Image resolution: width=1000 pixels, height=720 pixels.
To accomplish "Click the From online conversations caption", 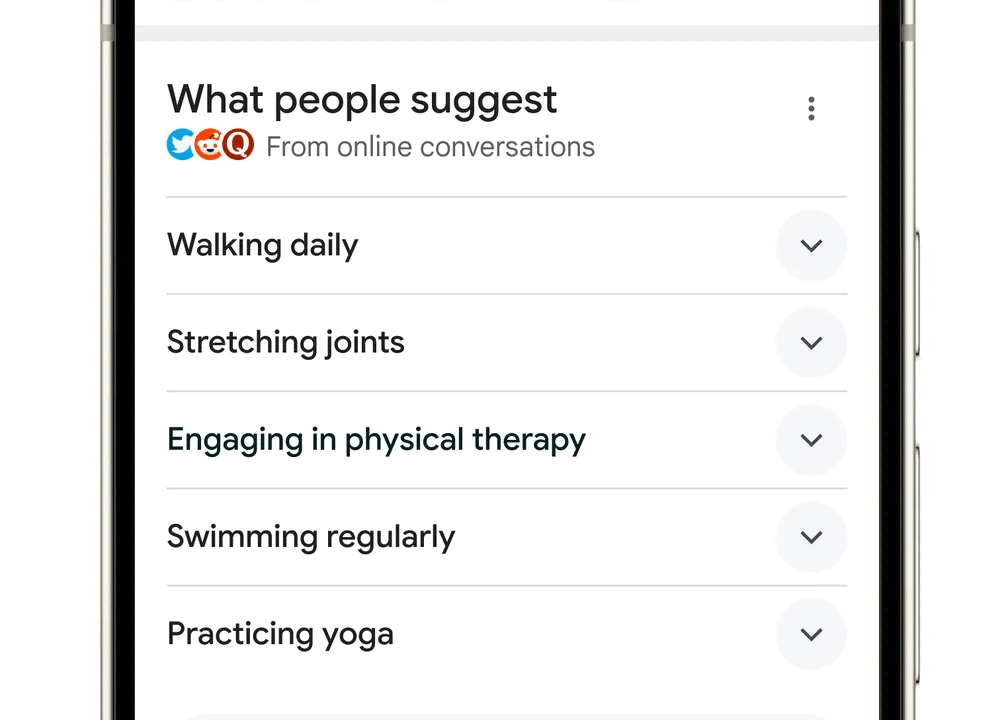I will 430,147.
